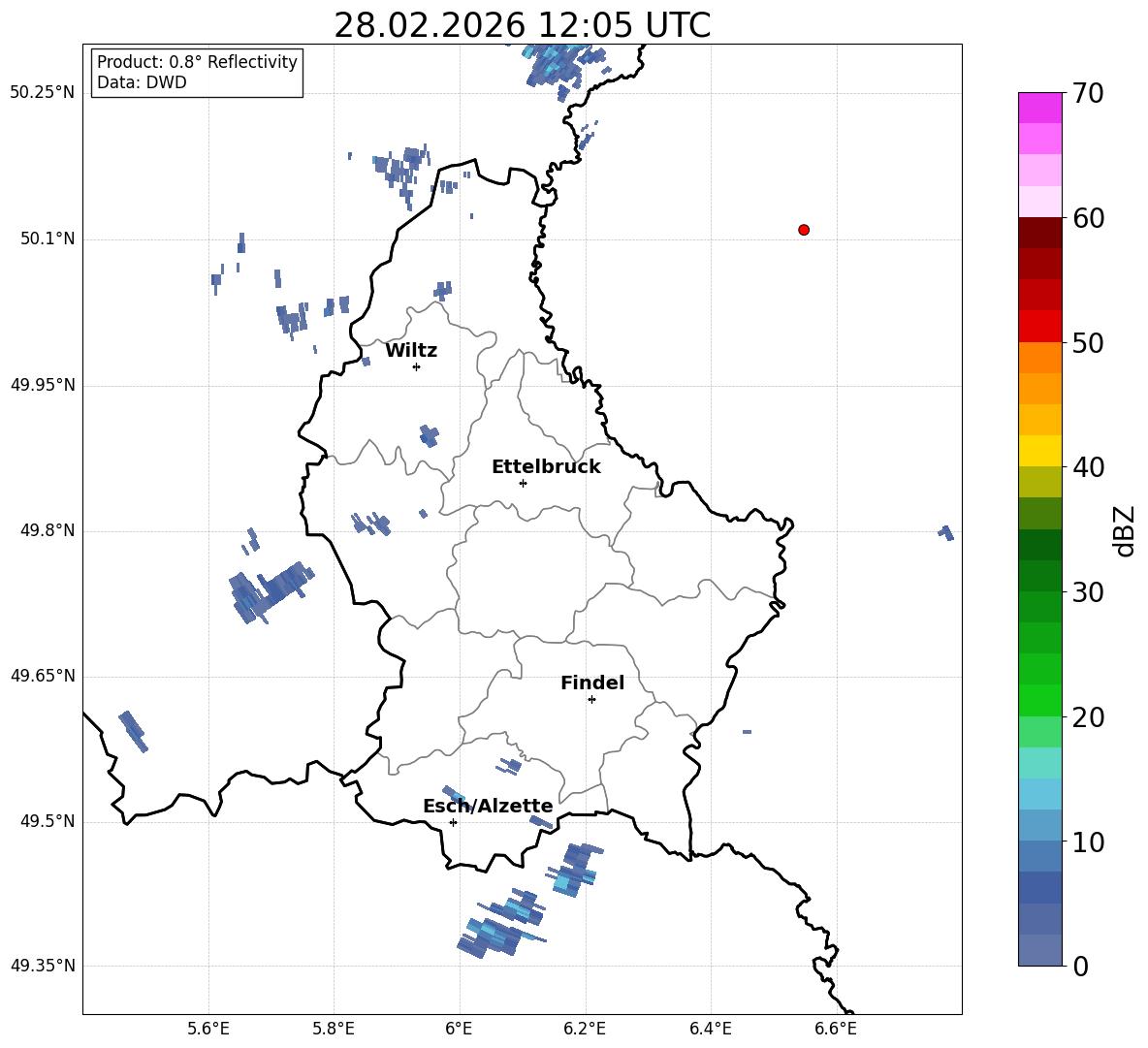Click the cross marker below Findel

pyautogui.click(x=591, y=700)
